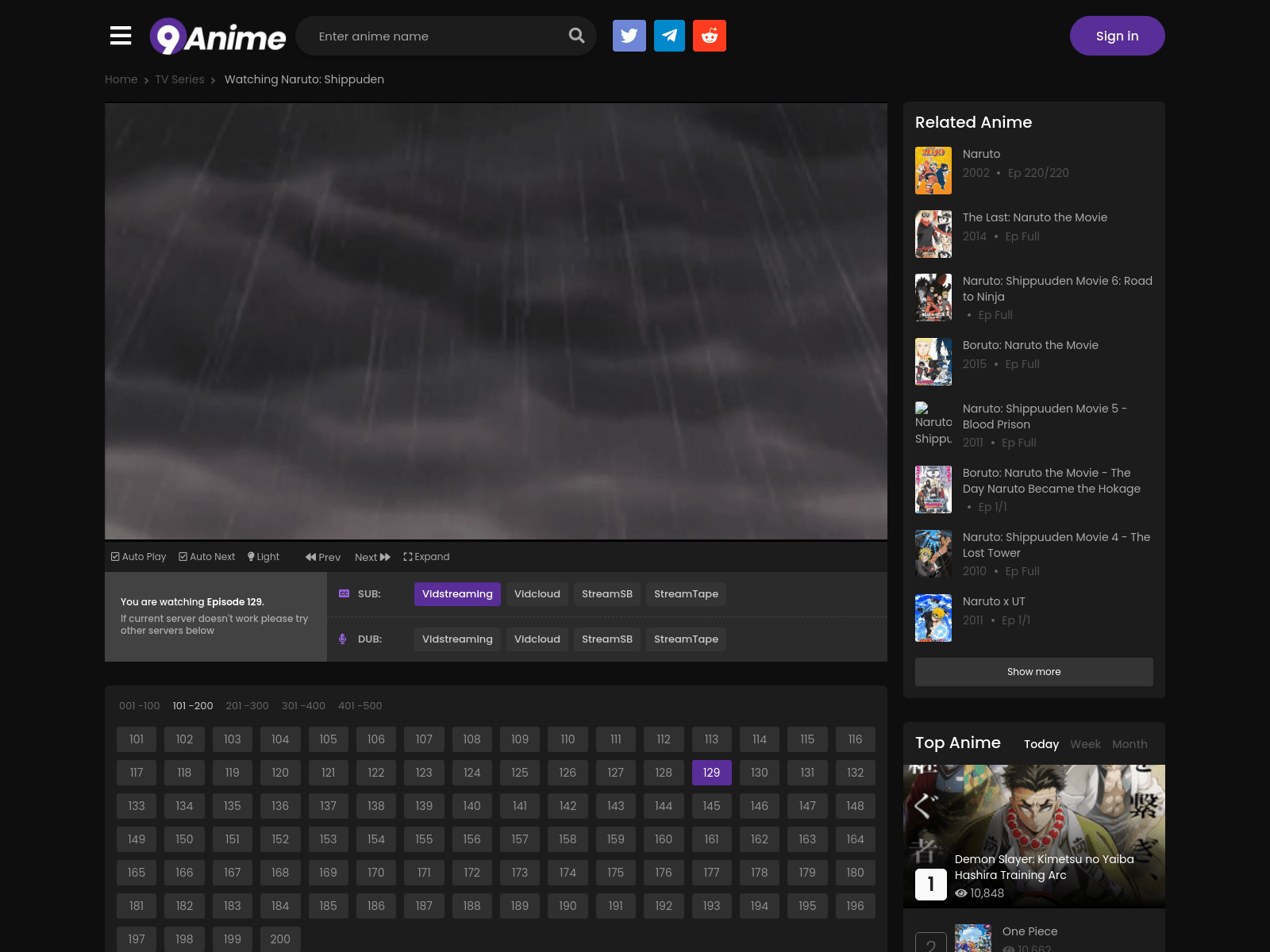Viewport: 1270px width, 952px height.
Task: Open episode 175
Action: [x=616, y=873]
